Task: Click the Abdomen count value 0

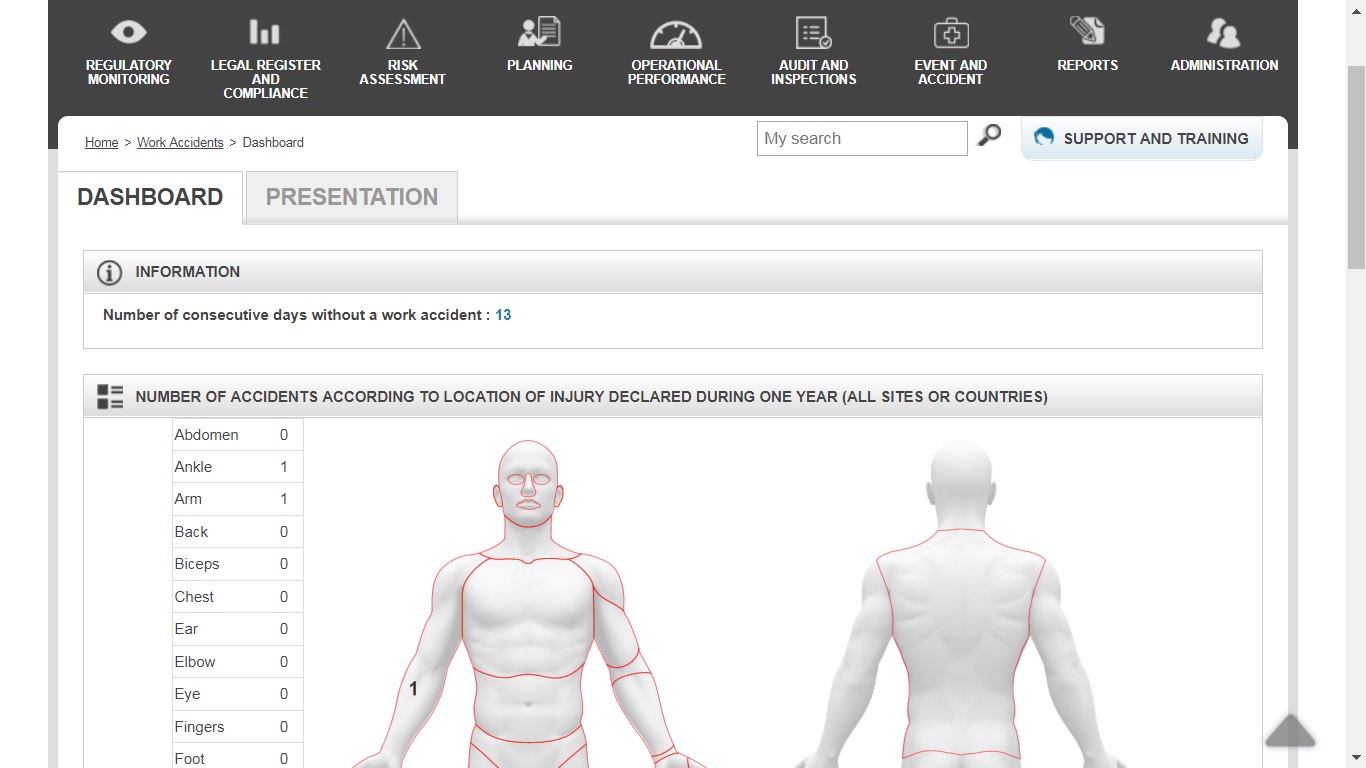Action: tap(284, 435)
